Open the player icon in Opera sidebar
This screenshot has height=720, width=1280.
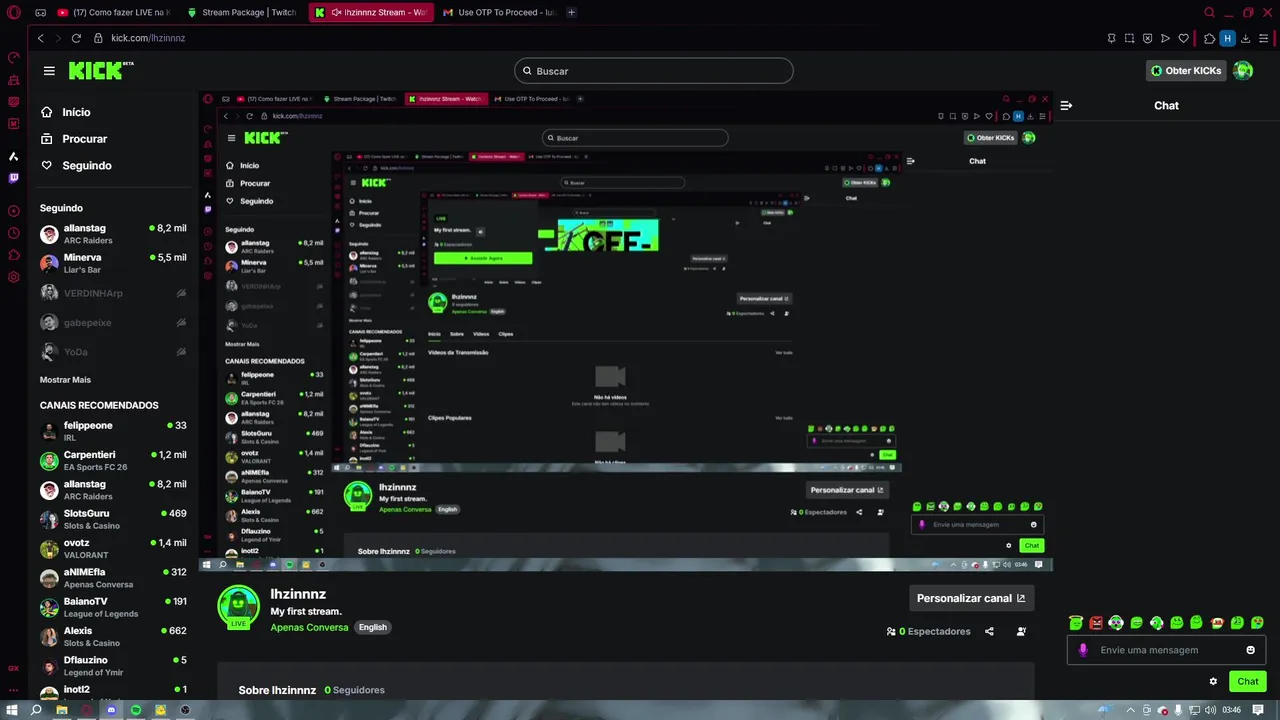[x=13, y=211]
